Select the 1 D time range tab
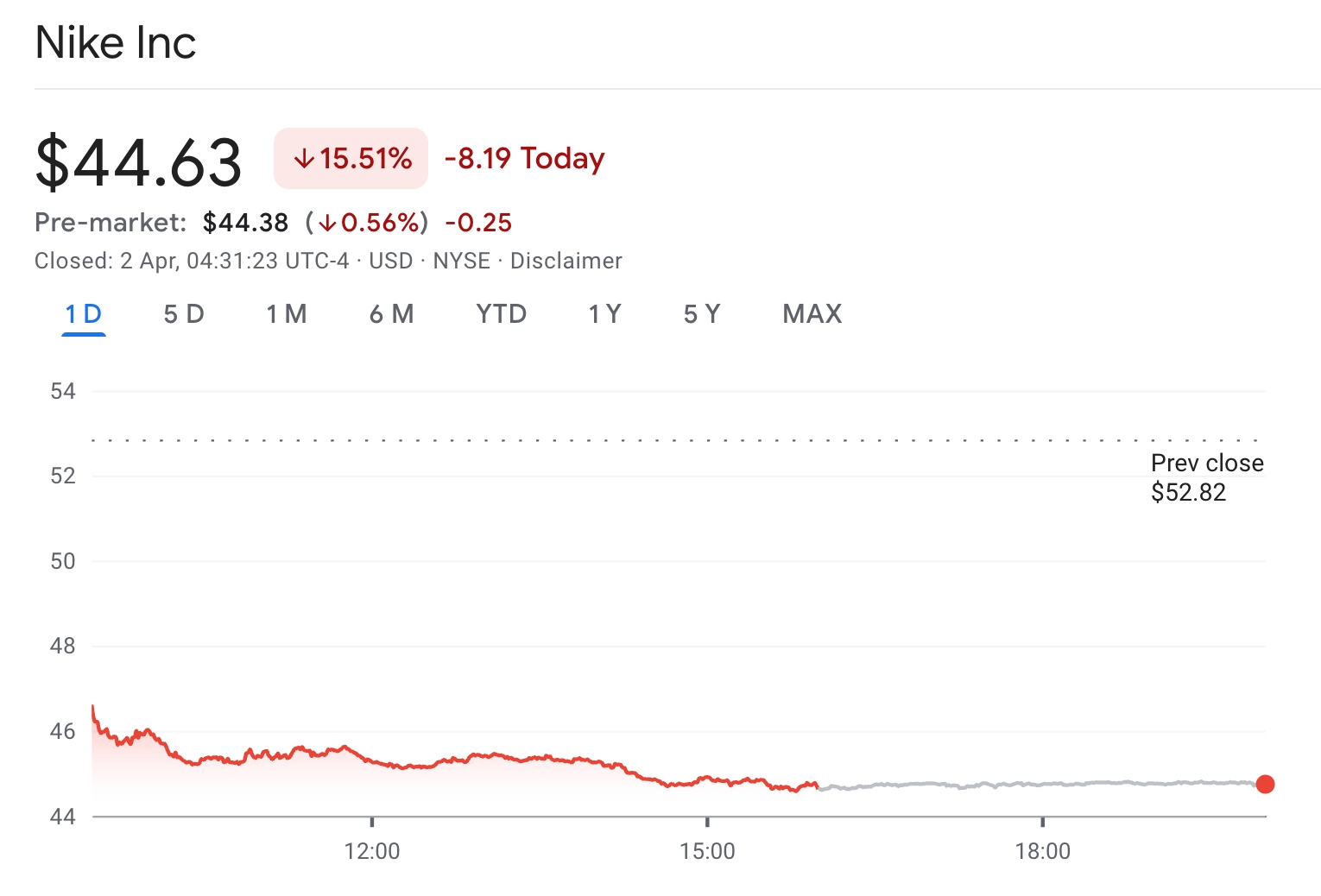Viewport: 1321px width, 896px height. click(84, 314)
